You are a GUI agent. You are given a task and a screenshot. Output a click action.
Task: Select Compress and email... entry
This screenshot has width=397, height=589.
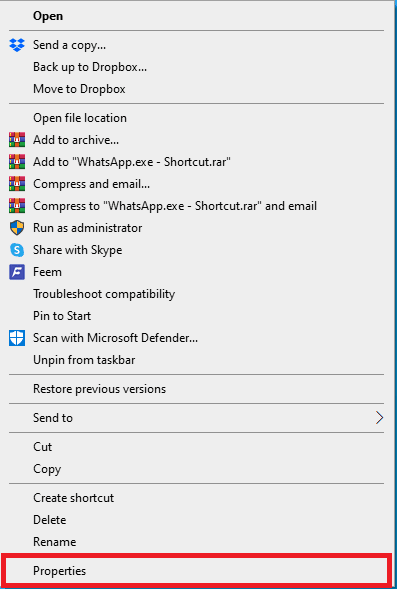click(x=196, y=184)
